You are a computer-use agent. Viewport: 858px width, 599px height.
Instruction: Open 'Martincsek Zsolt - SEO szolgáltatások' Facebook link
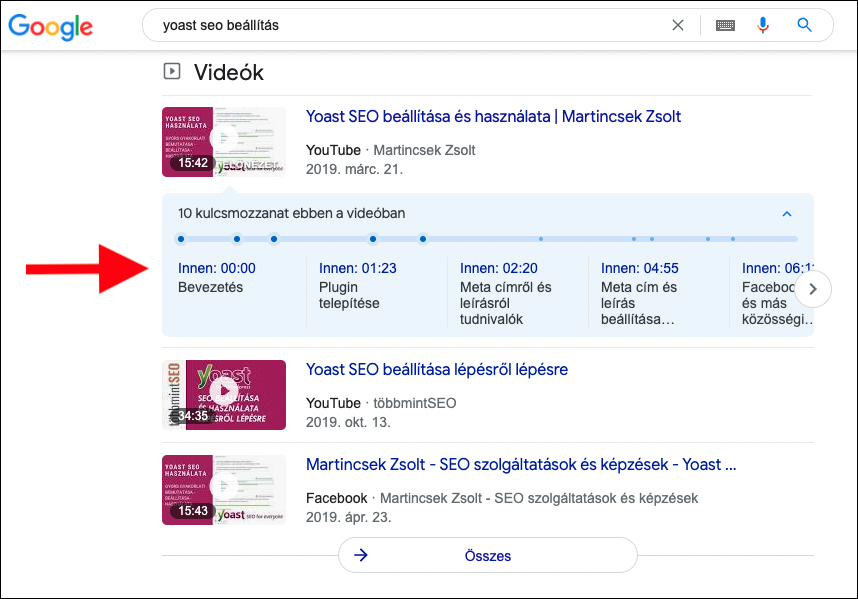pyautogui.click(x=521, y=465)
